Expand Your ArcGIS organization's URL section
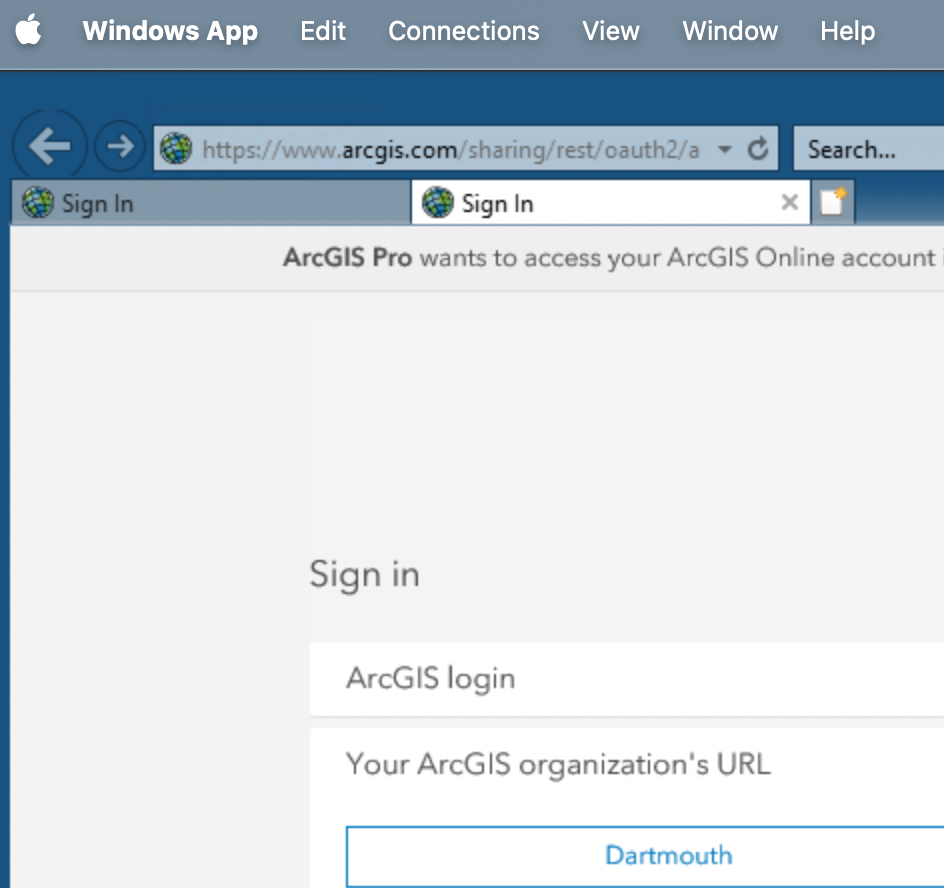This screenshot has height=888, width=944. 627,764
